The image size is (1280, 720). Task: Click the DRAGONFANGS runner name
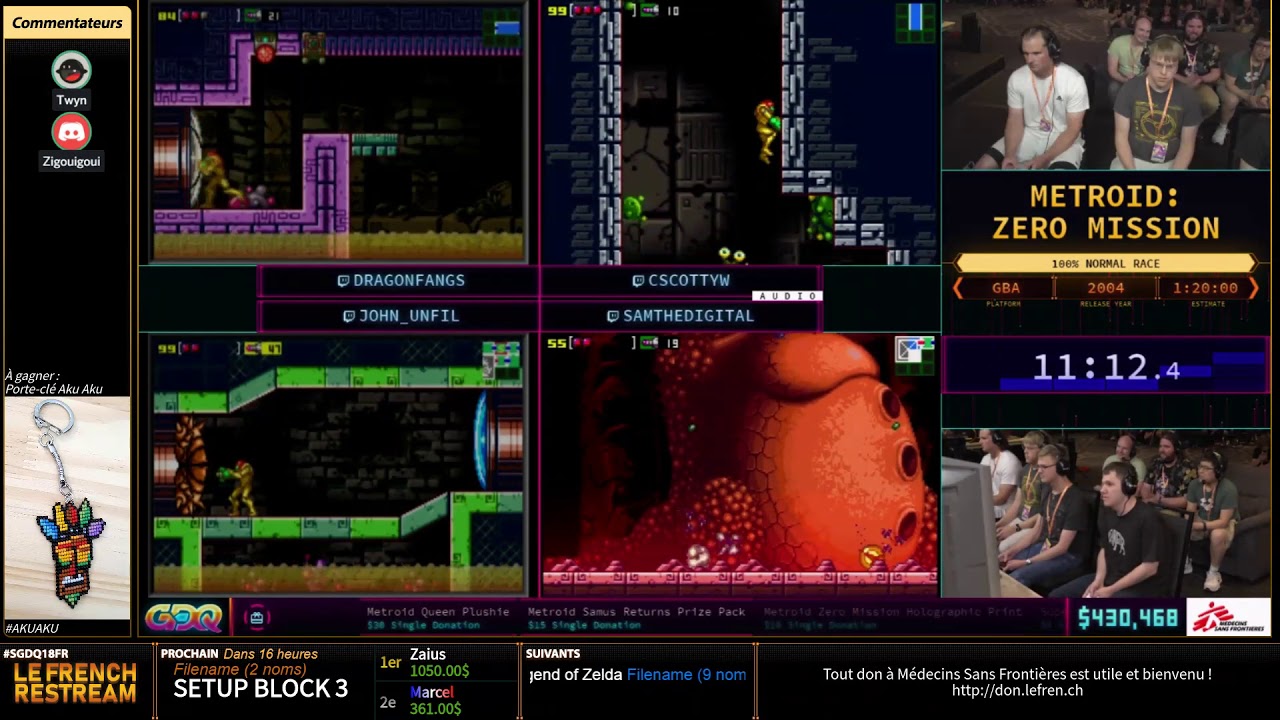[408, 281]
